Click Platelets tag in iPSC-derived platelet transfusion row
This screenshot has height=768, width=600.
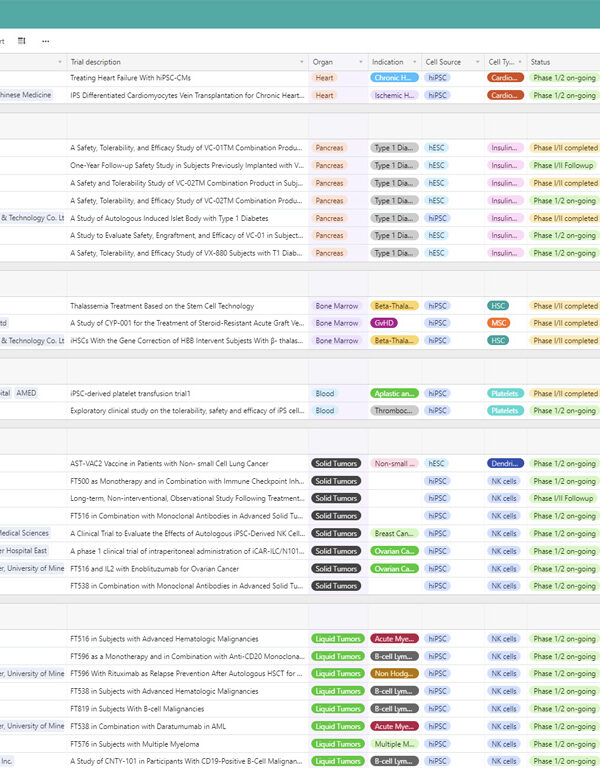(x=505, y=394)
